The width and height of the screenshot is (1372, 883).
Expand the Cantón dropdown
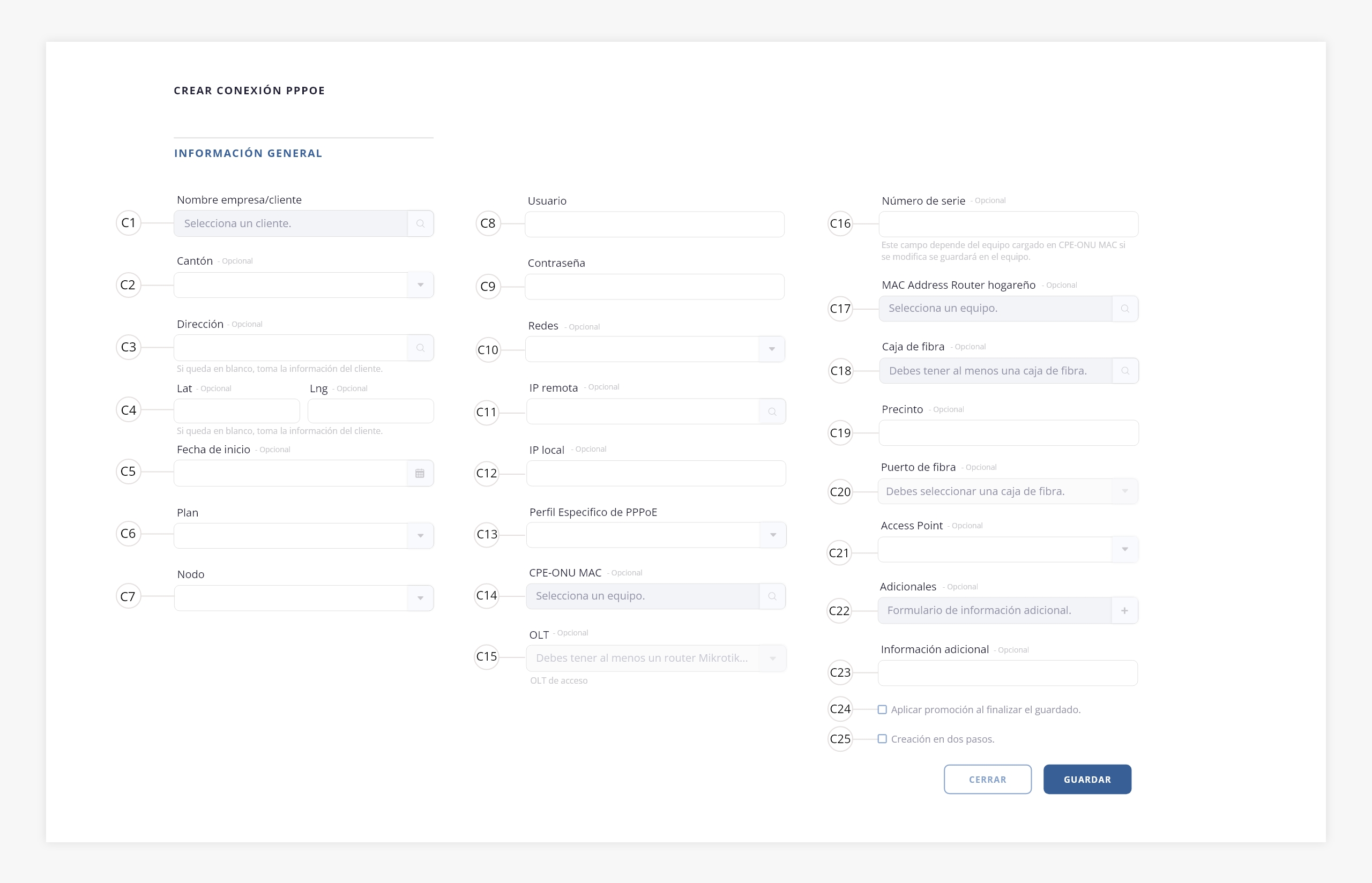coord(304,285)
